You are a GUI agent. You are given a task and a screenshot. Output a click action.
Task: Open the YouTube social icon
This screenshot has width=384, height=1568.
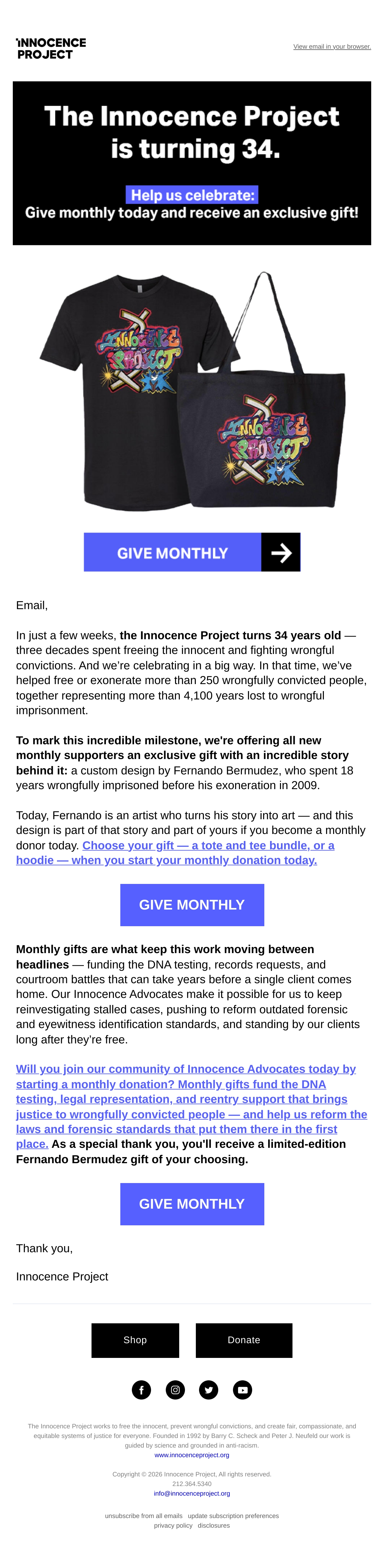(x=242, y=1390)
